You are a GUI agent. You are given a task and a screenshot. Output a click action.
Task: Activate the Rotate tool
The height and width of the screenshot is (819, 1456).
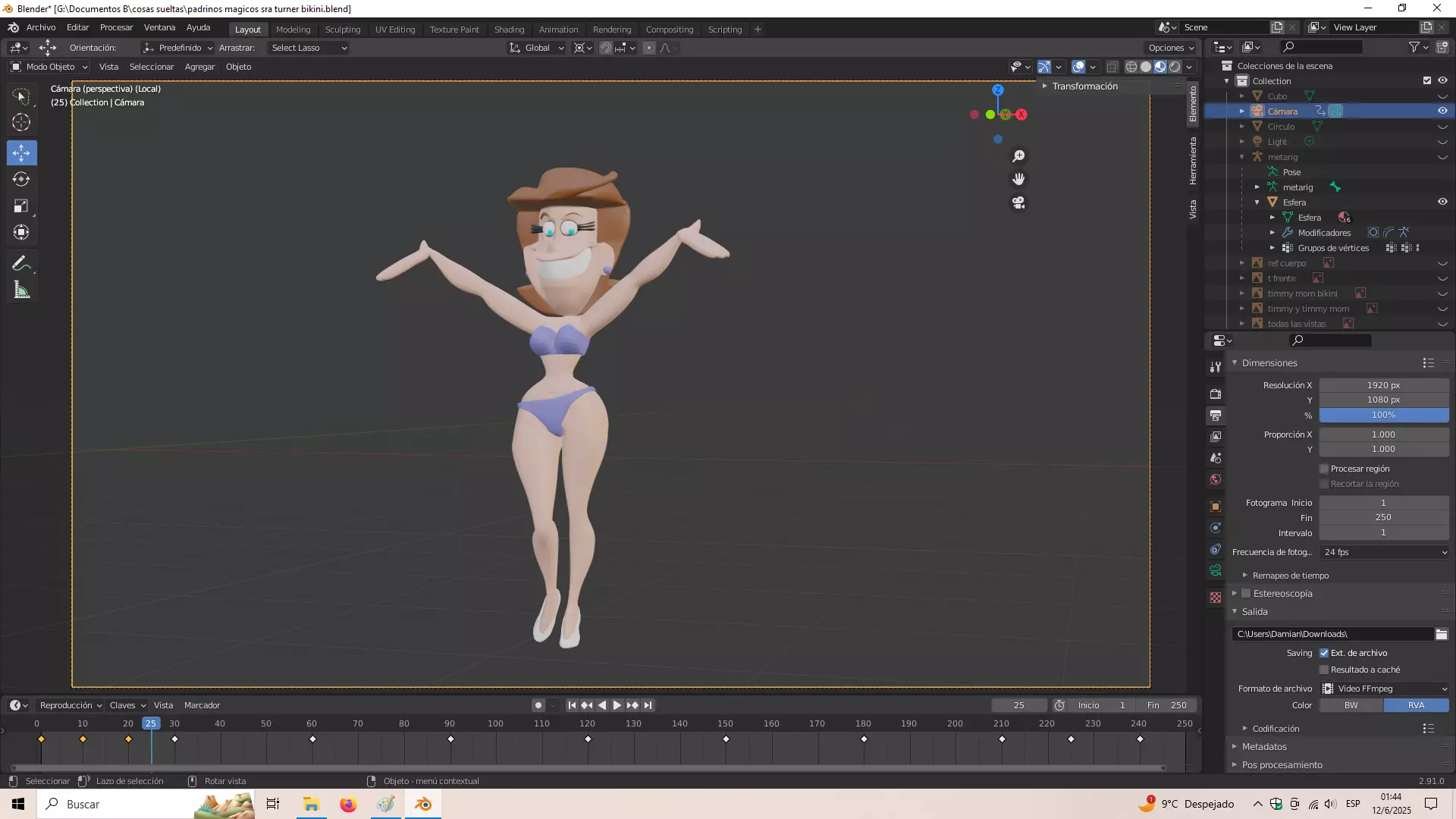click(x=21, y=180)
